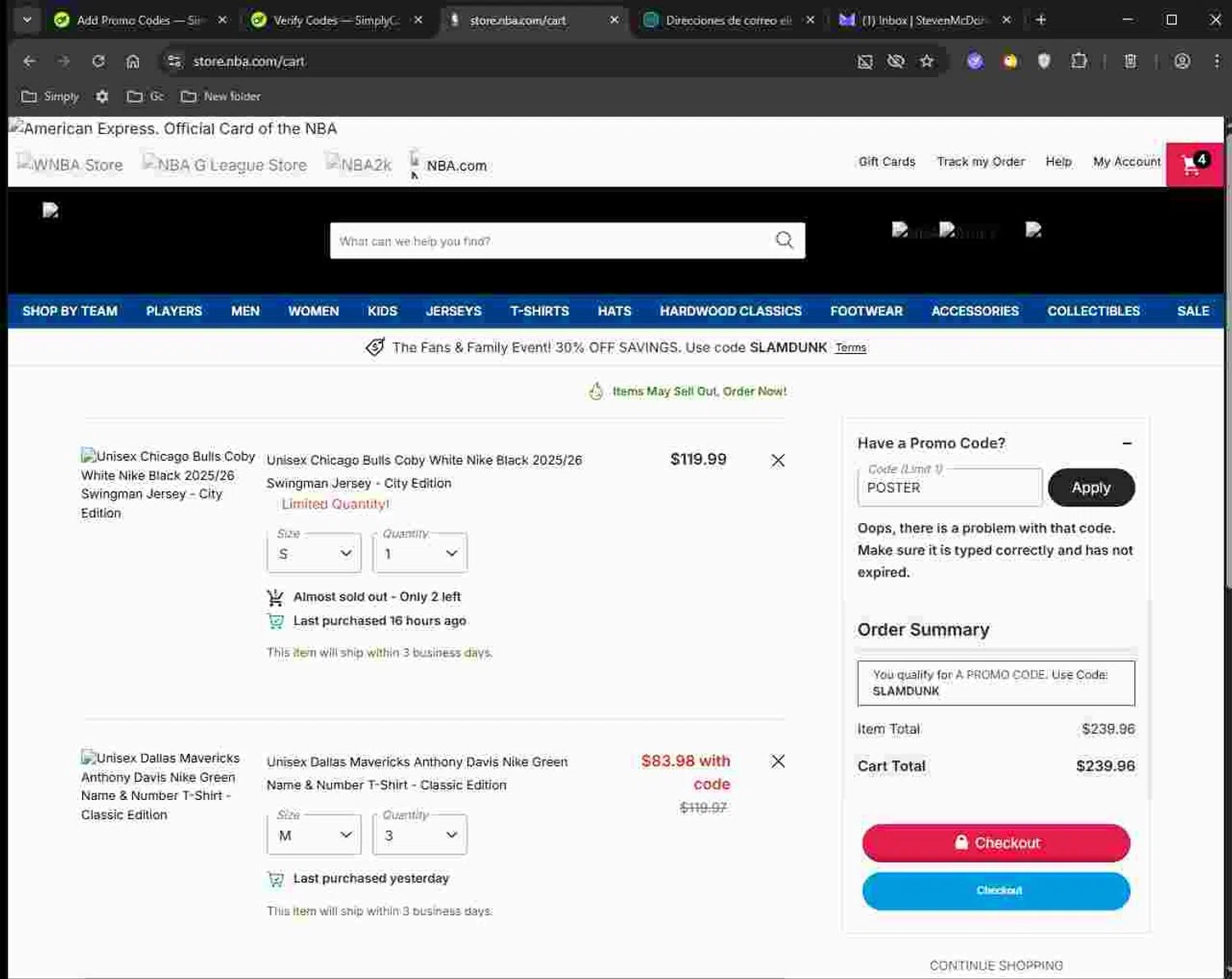
Task: Open the Size dropdown for the Bulls jersey
Action: [x=314, y=553]
